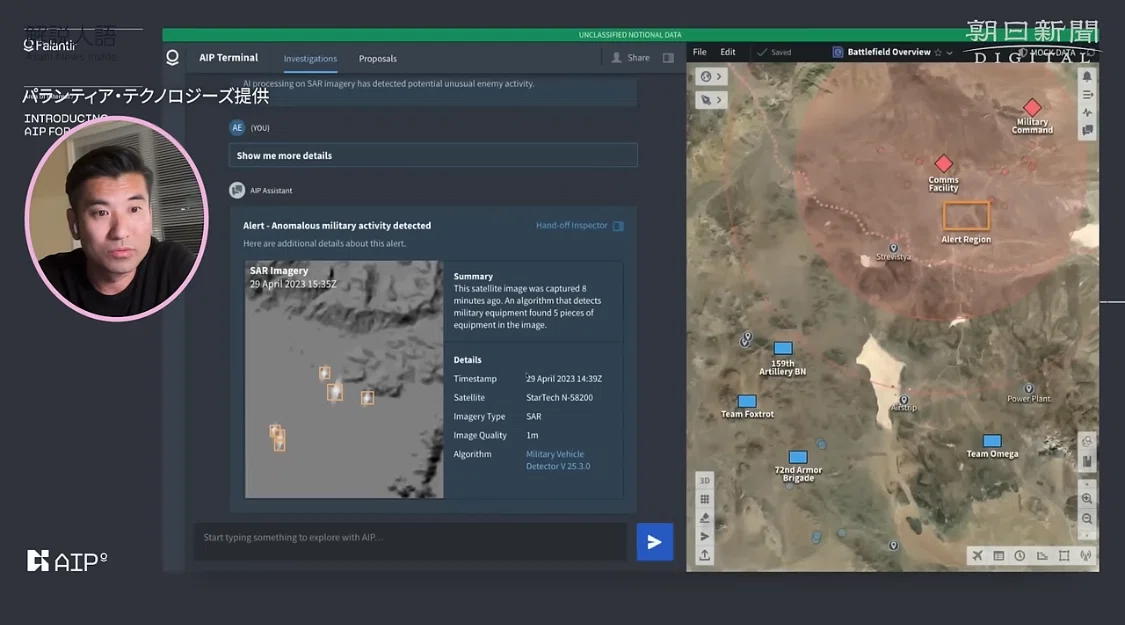Select the send arrow tool on map

[x=705, y=536]
